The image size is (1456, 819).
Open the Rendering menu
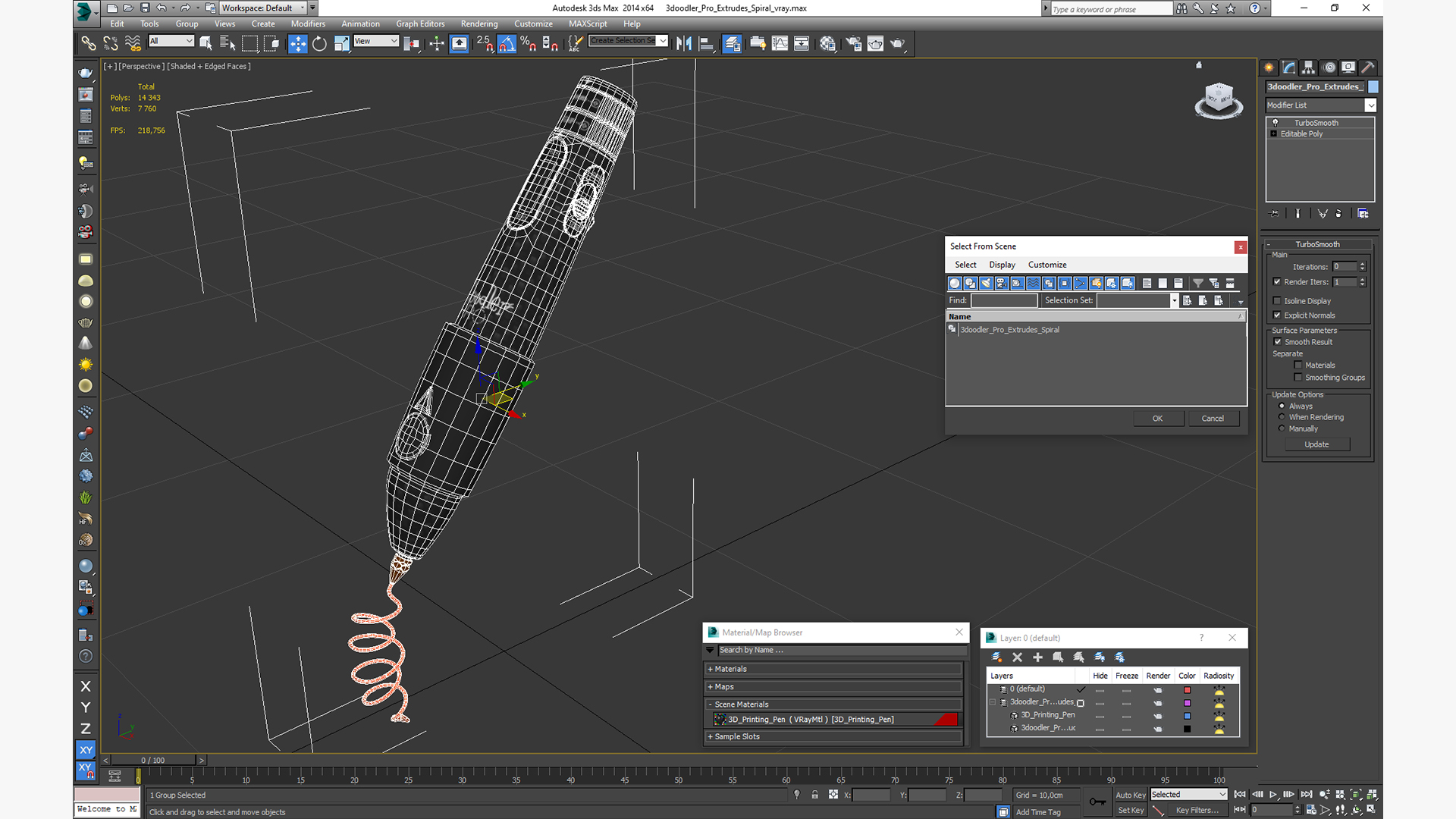click(x=479, y=24)
